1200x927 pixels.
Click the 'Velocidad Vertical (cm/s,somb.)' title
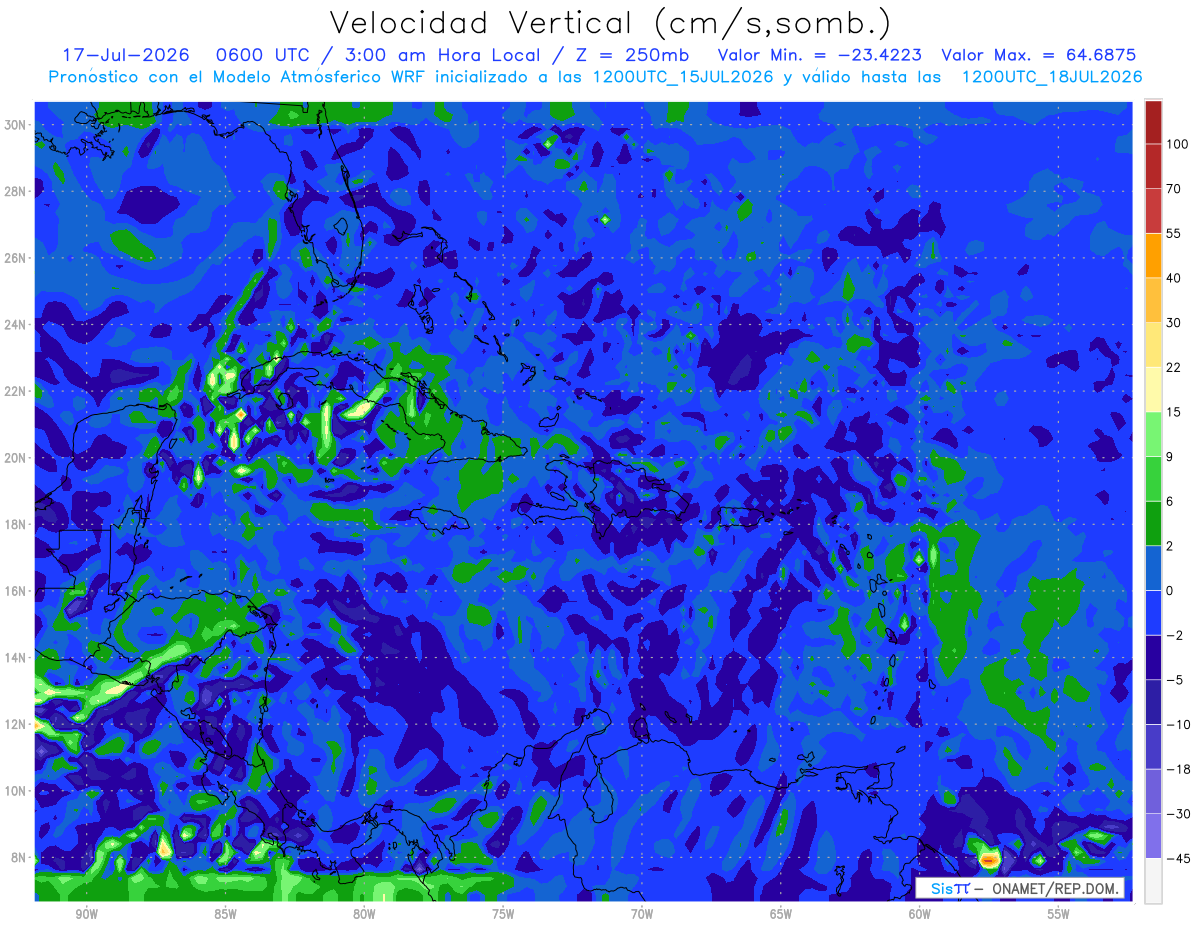pos(610,24)
